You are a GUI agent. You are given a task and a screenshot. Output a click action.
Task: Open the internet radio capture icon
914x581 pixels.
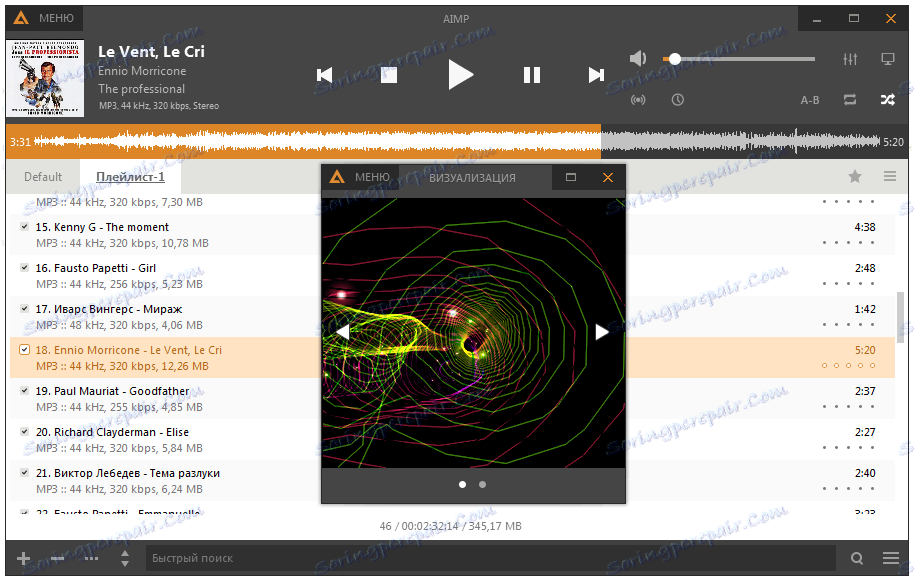638,100
